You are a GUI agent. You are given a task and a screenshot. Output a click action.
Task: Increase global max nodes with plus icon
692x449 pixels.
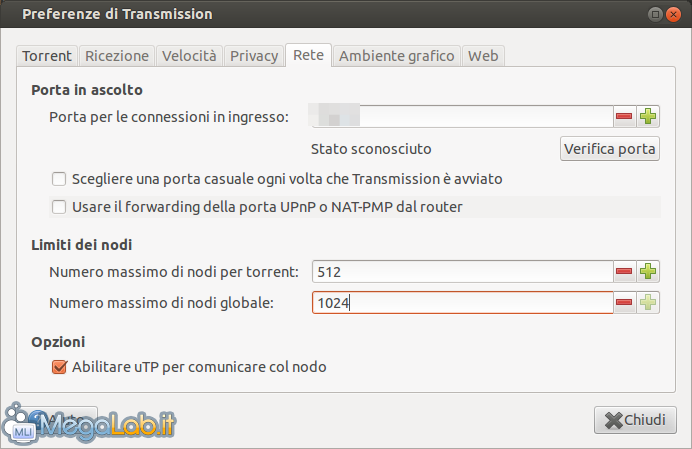(x=648, y=302)
